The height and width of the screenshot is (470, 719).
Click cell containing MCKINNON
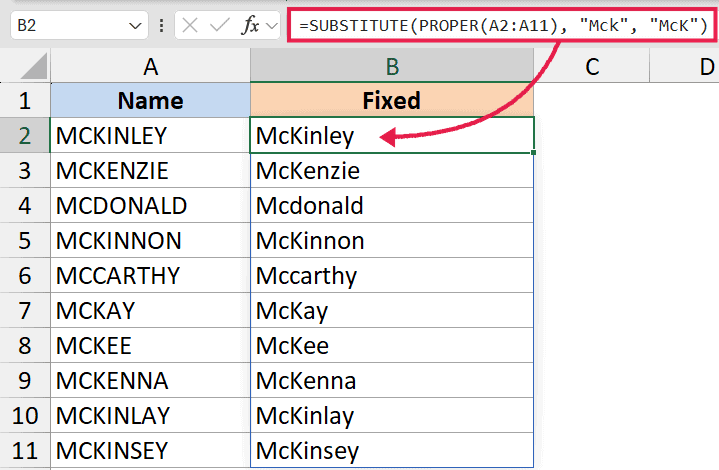coord(150,240)
